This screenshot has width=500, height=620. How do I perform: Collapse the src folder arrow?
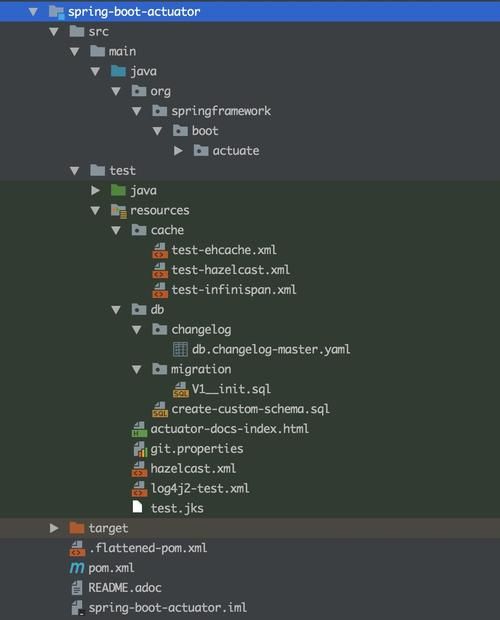(x=54, y=32)
